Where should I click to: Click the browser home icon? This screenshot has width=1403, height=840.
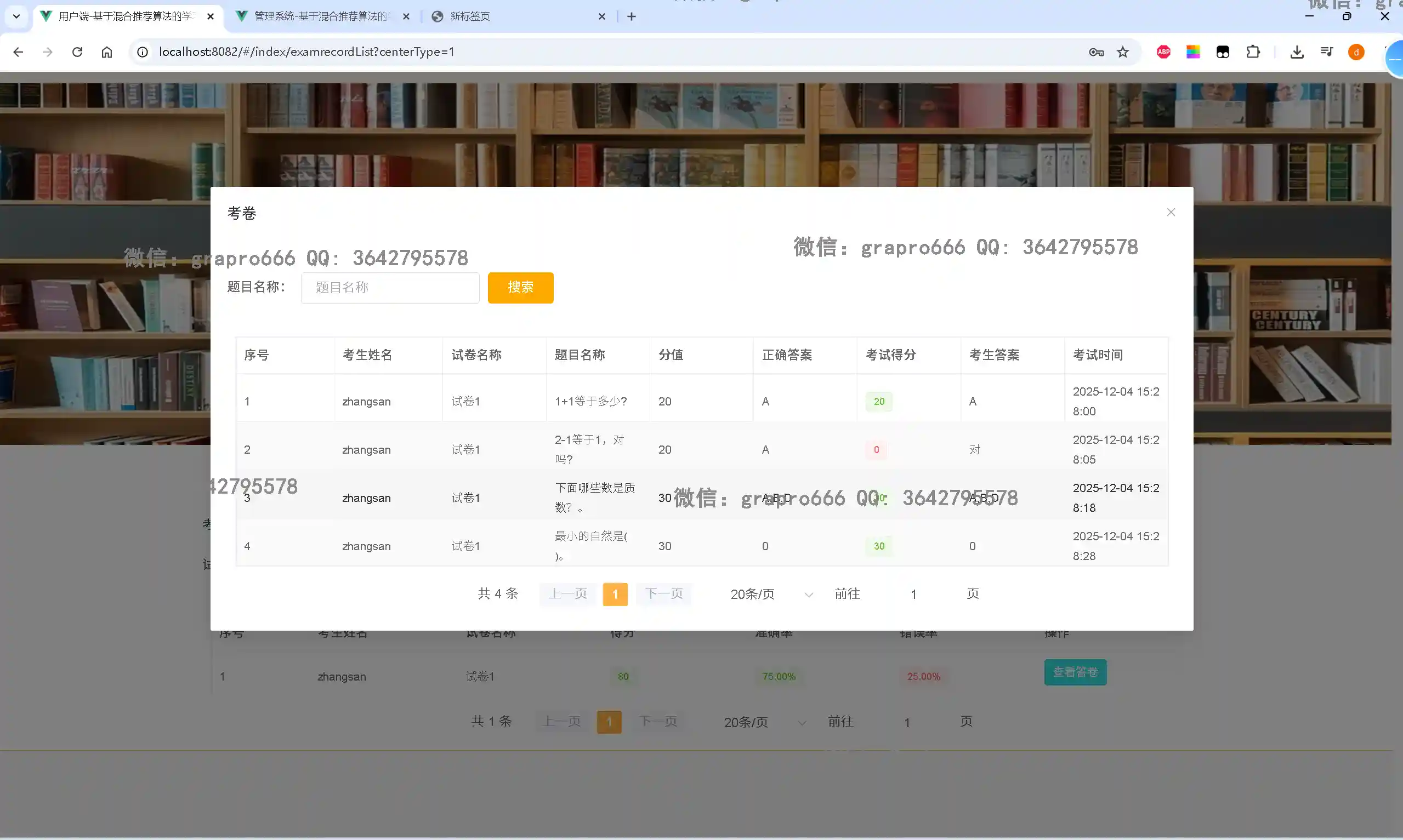tap(107, 52)
